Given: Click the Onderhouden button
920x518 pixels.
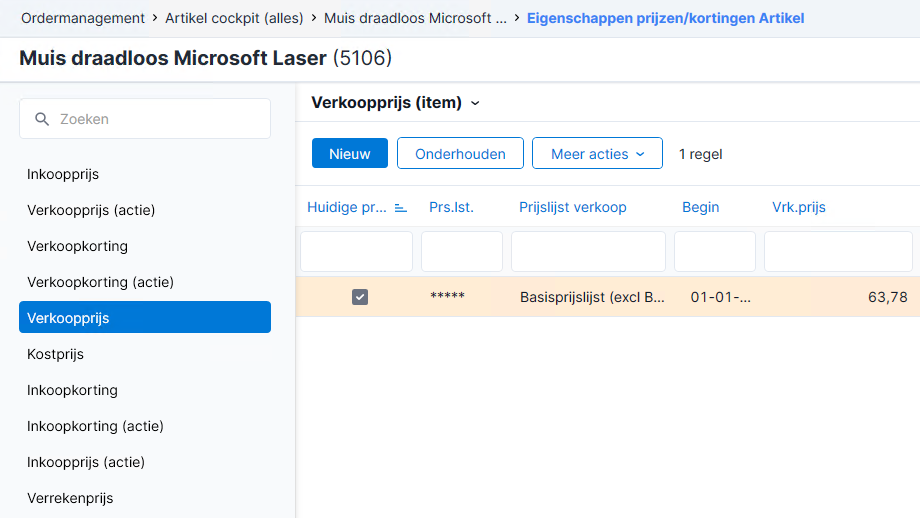Looking at the screenshot, I should click(460, 154).
